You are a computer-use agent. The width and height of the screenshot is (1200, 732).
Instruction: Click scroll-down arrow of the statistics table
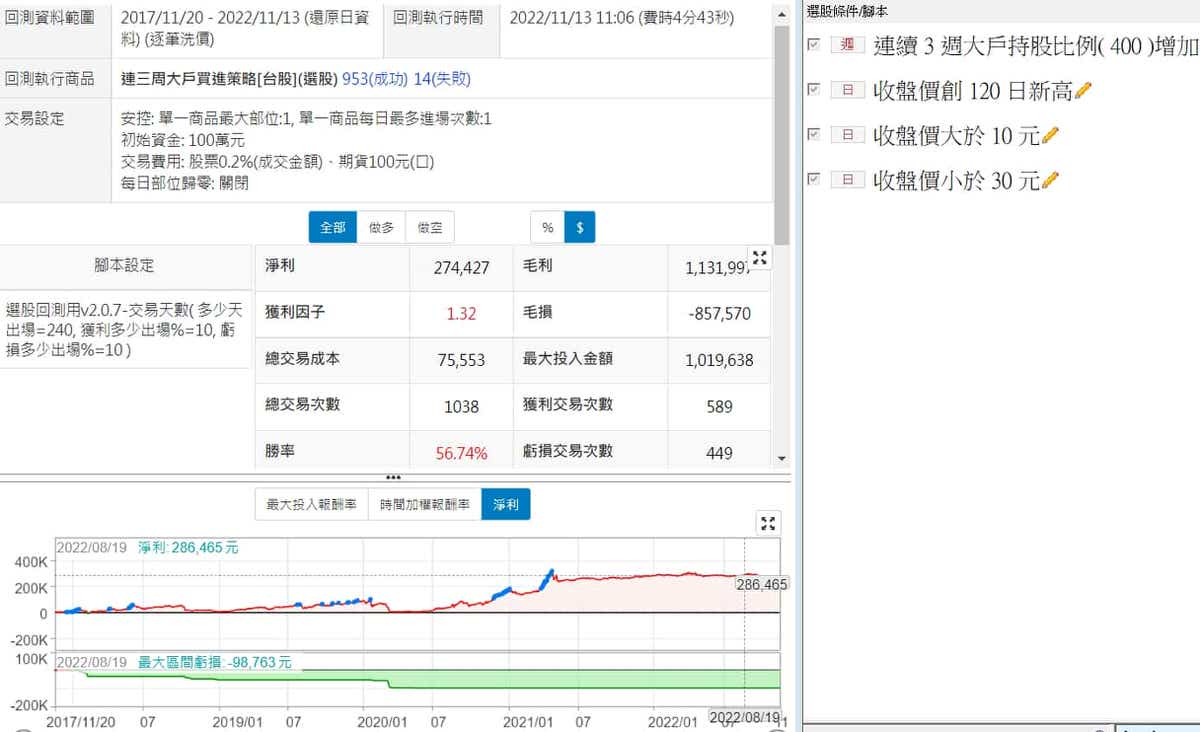[x=782, y=458]
